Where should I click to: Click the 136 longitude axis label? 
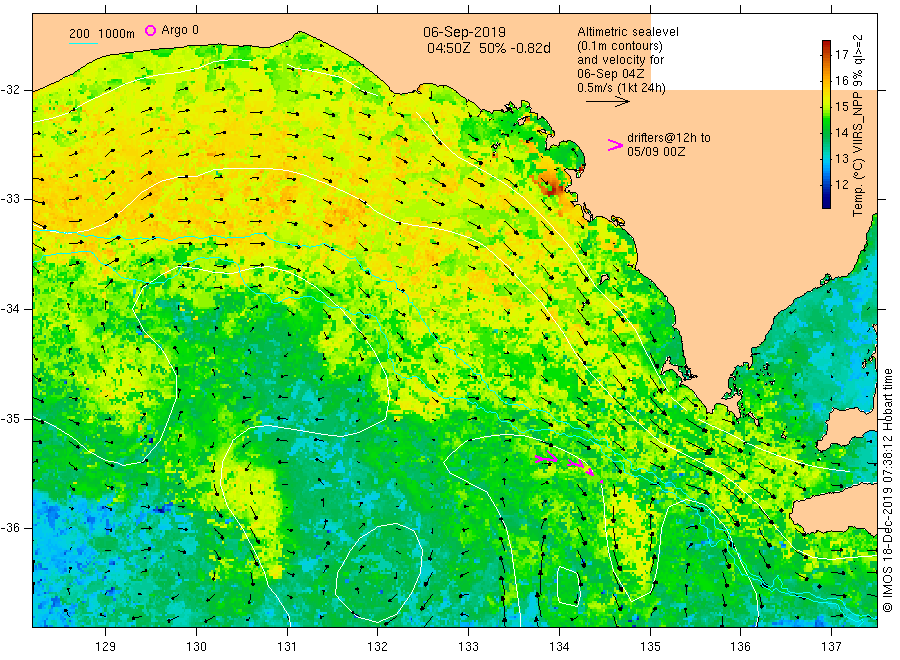click(x=740, y=647)
